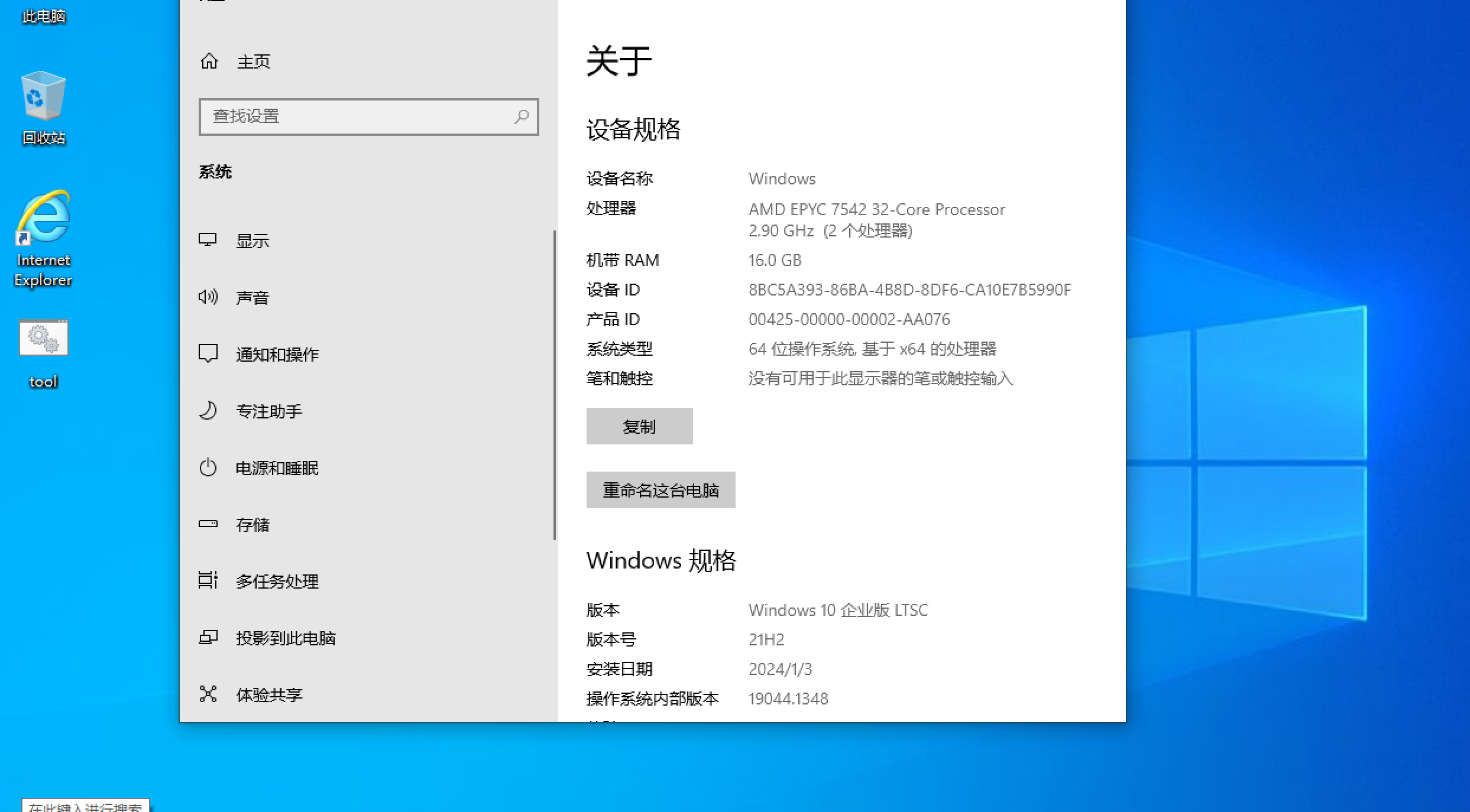Click 重命名这台电脑 button
The height and width of the screenshot is (812, 1470).
(x=660, y=490)
